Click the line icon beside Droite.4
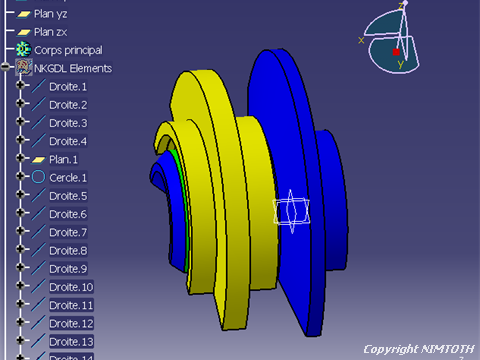 coord(38,141)
